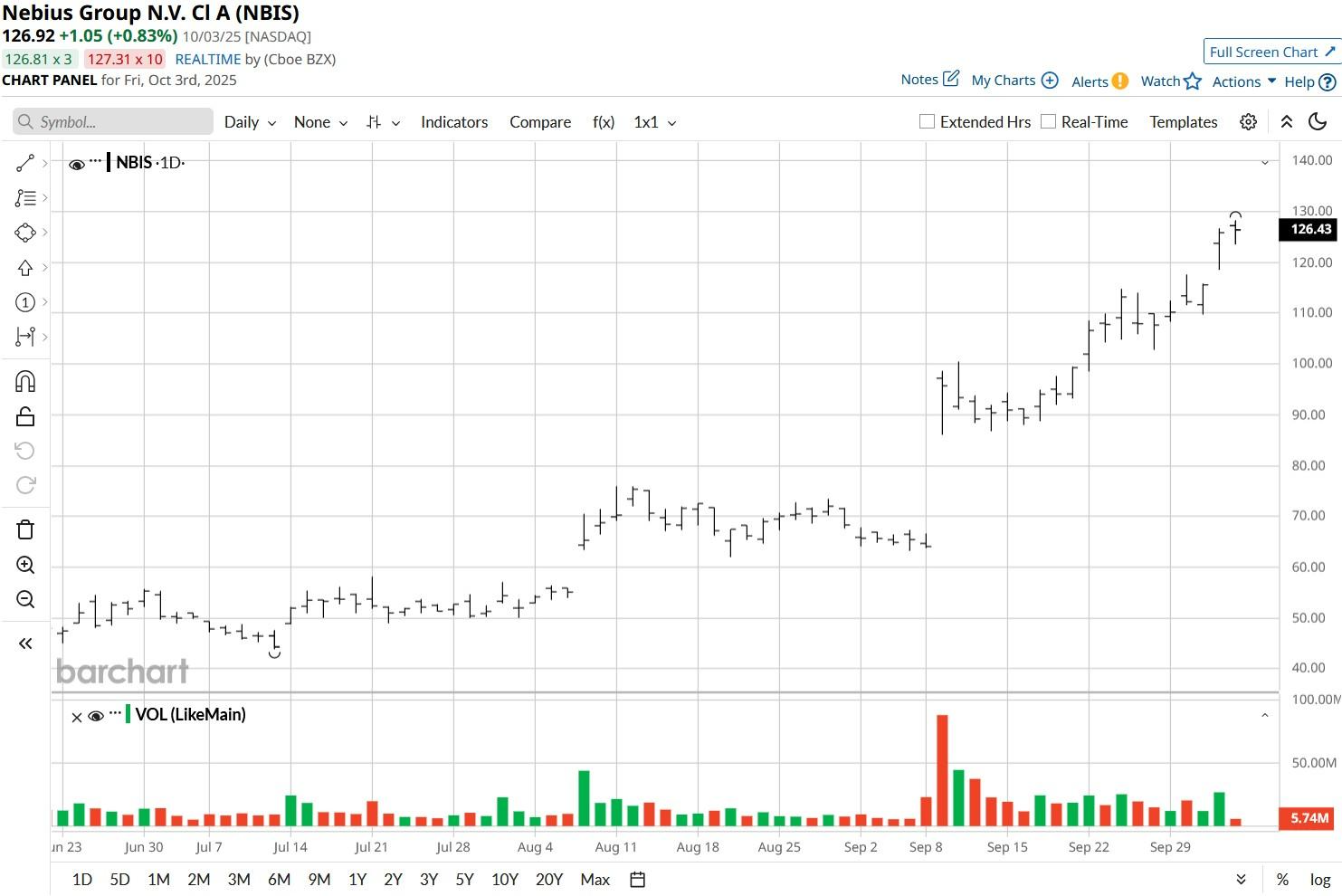Image resolution: width=1342 pixels, height=896 pixels.
Task: Toggle the magnet snap mode
Action: click(x=25, y=381)
